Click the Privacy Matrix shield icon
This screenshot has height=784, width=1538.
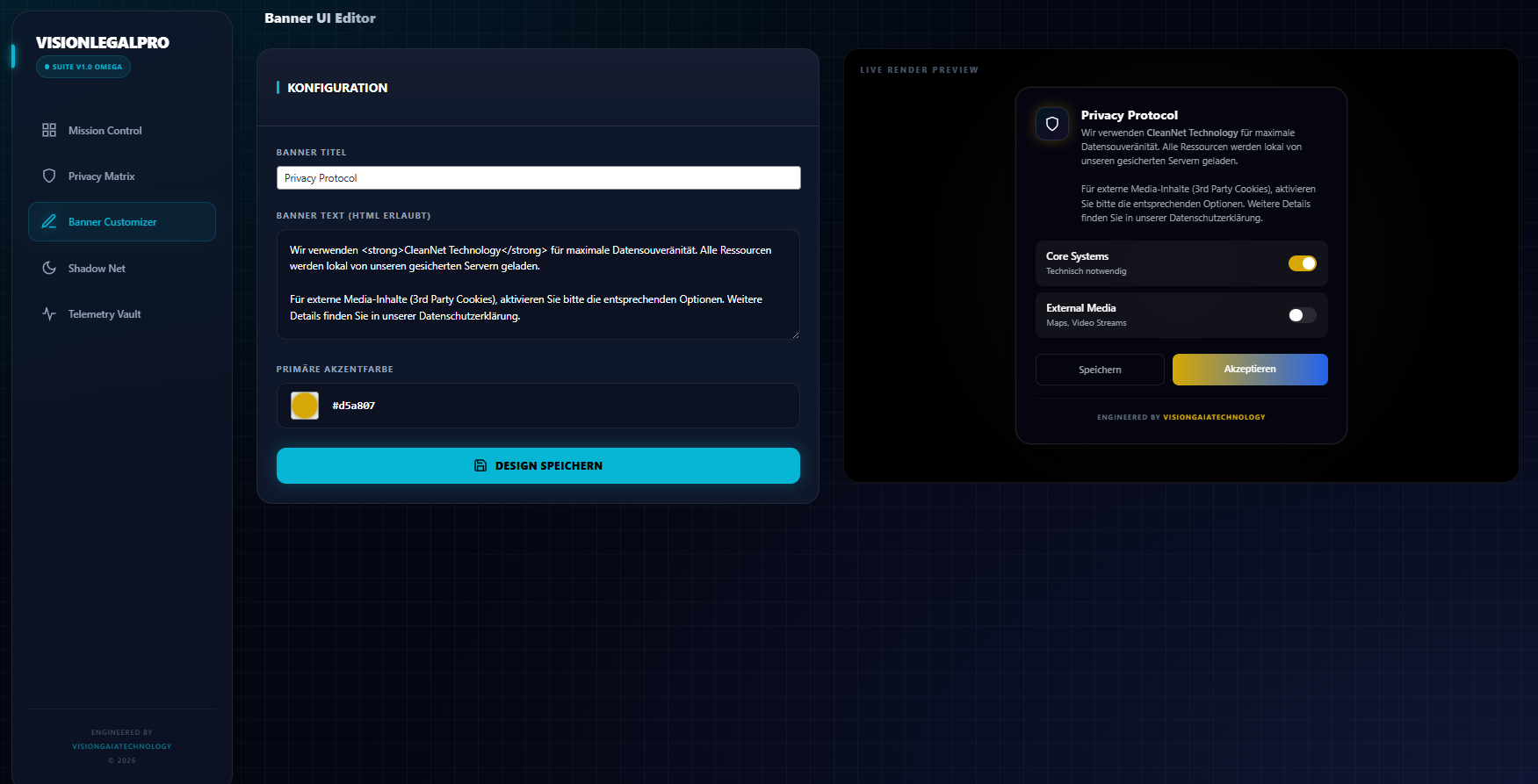[x=49, y=176]
